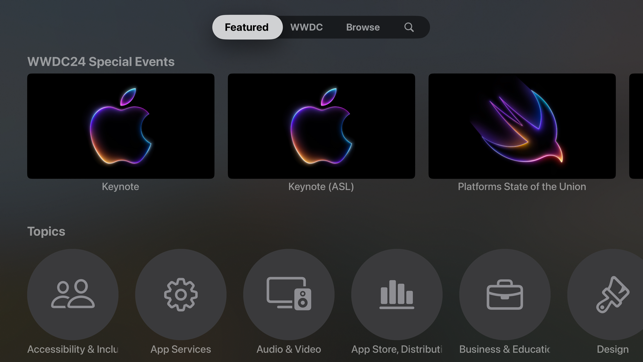
Task: Click the "App Store, Distributi" topic label
Action: coord(397,349)
